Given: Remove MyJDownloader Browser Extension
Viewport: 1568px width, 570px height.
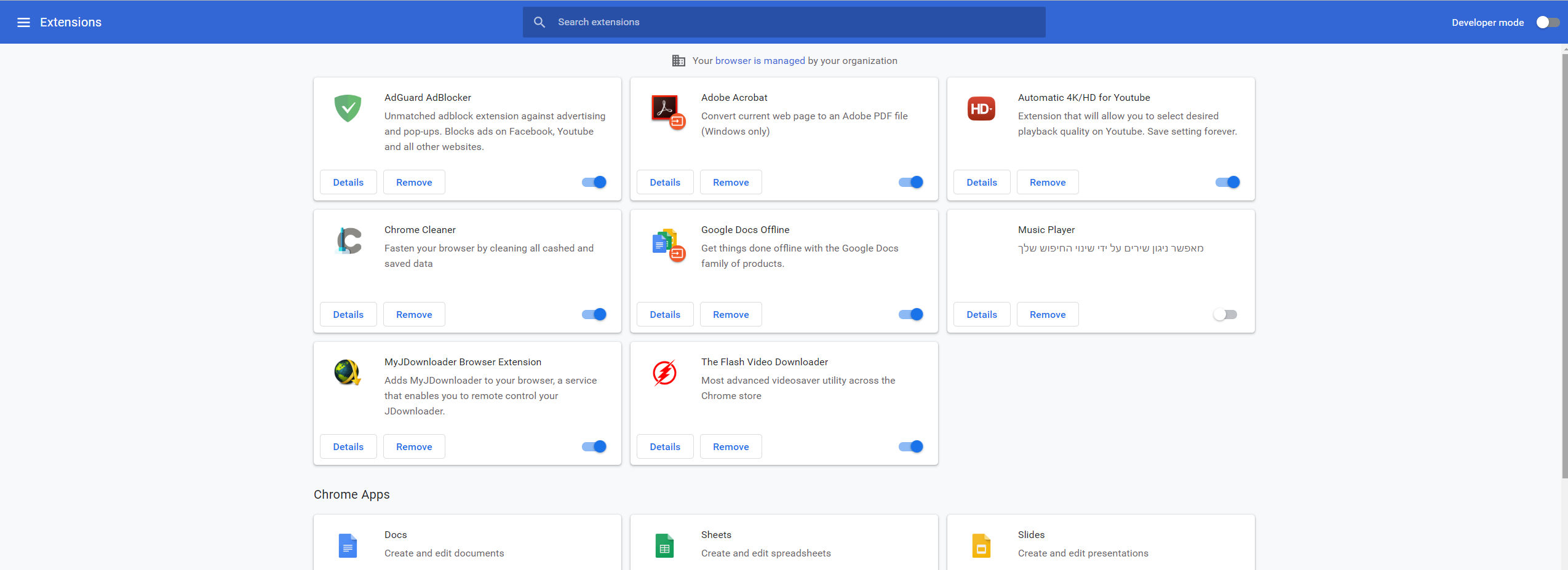Looking at the screenshot, I should 414,446.
